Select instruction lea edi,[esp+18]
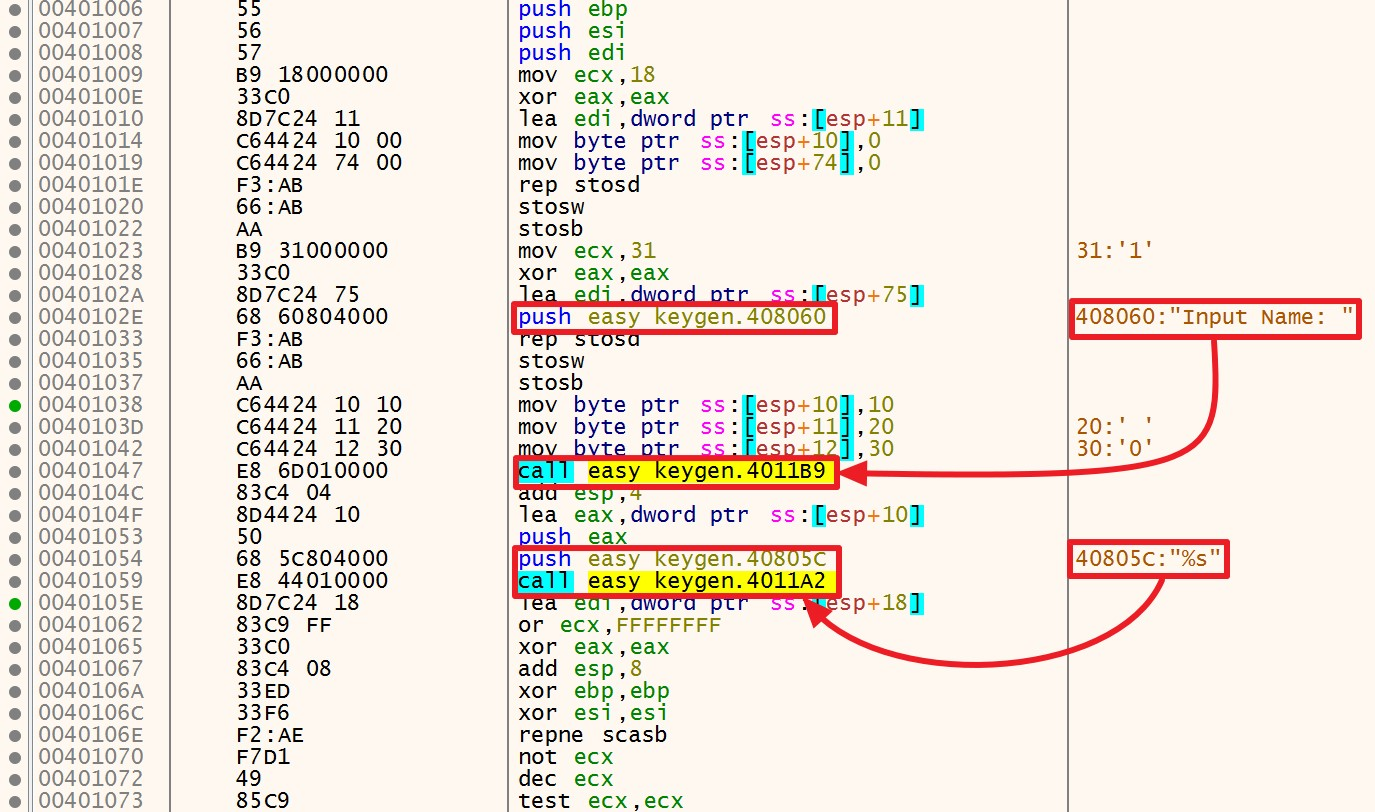This screenshot has width=1375, height=812. tap(721, 603)
